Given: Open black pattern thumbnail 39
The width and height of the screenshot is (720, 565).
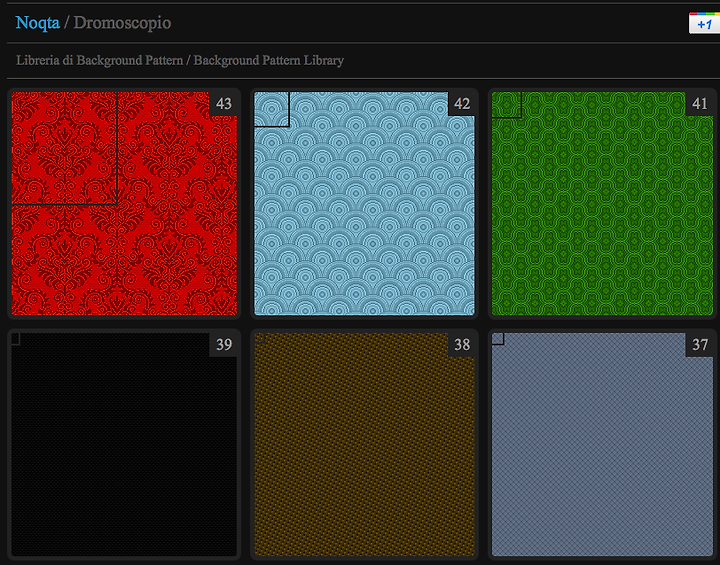Looking at the screenshot, I should (124, 445).
